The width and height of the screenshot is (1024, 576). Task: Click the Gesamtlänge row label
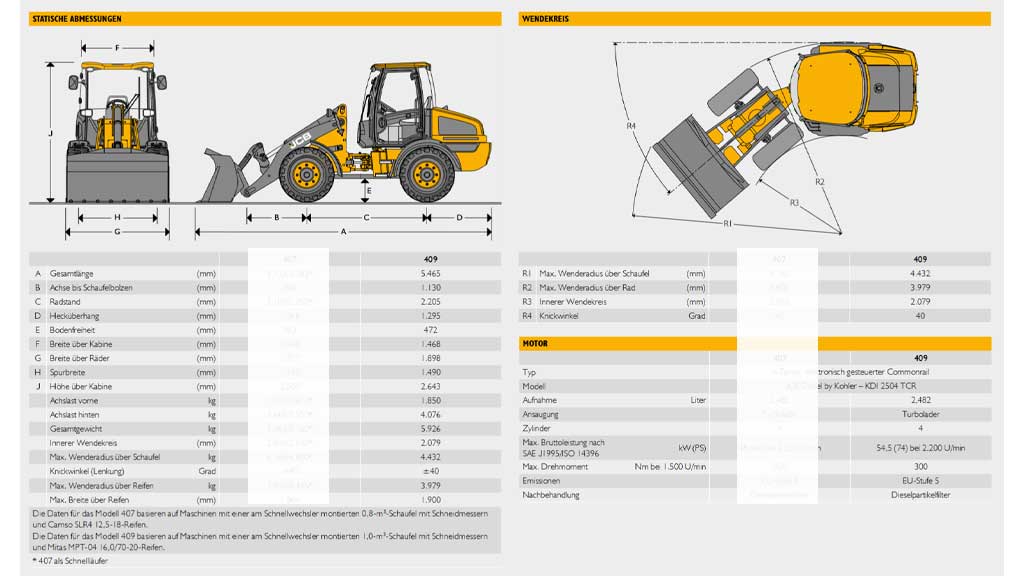point(71,274)
